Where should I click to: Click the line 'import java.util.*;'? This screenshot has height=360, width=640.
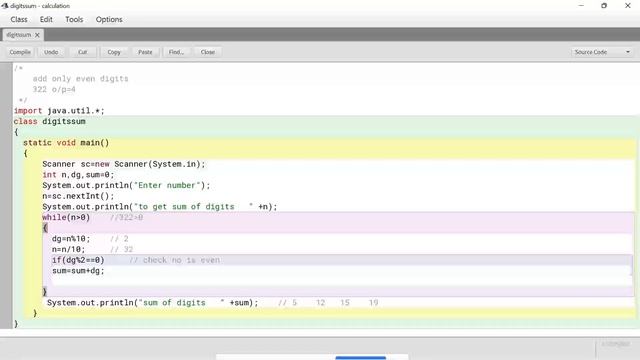(59, 111)
